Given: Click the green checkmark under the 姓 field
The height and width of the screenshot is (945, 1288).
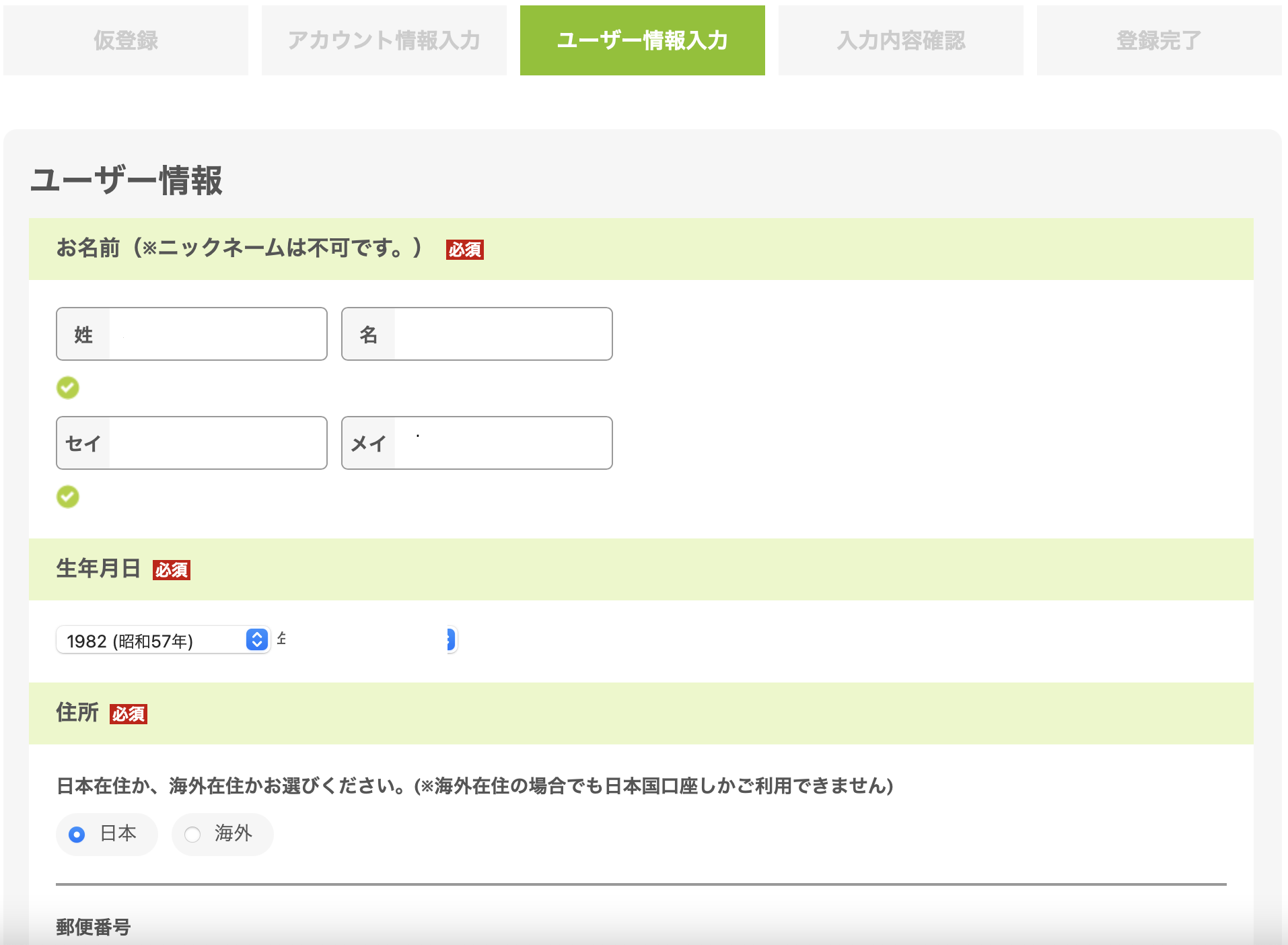Looking at the screenshot, I should (x=67, y=388).
